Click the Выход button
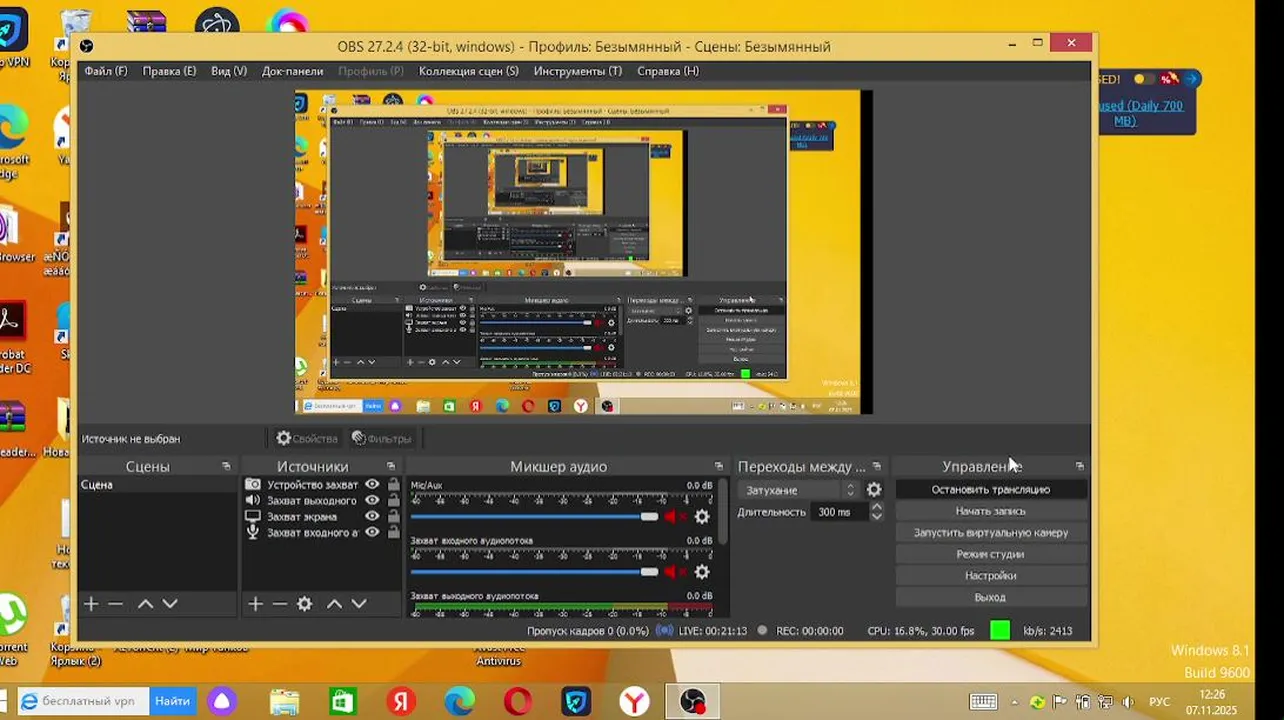 point(990,597)
